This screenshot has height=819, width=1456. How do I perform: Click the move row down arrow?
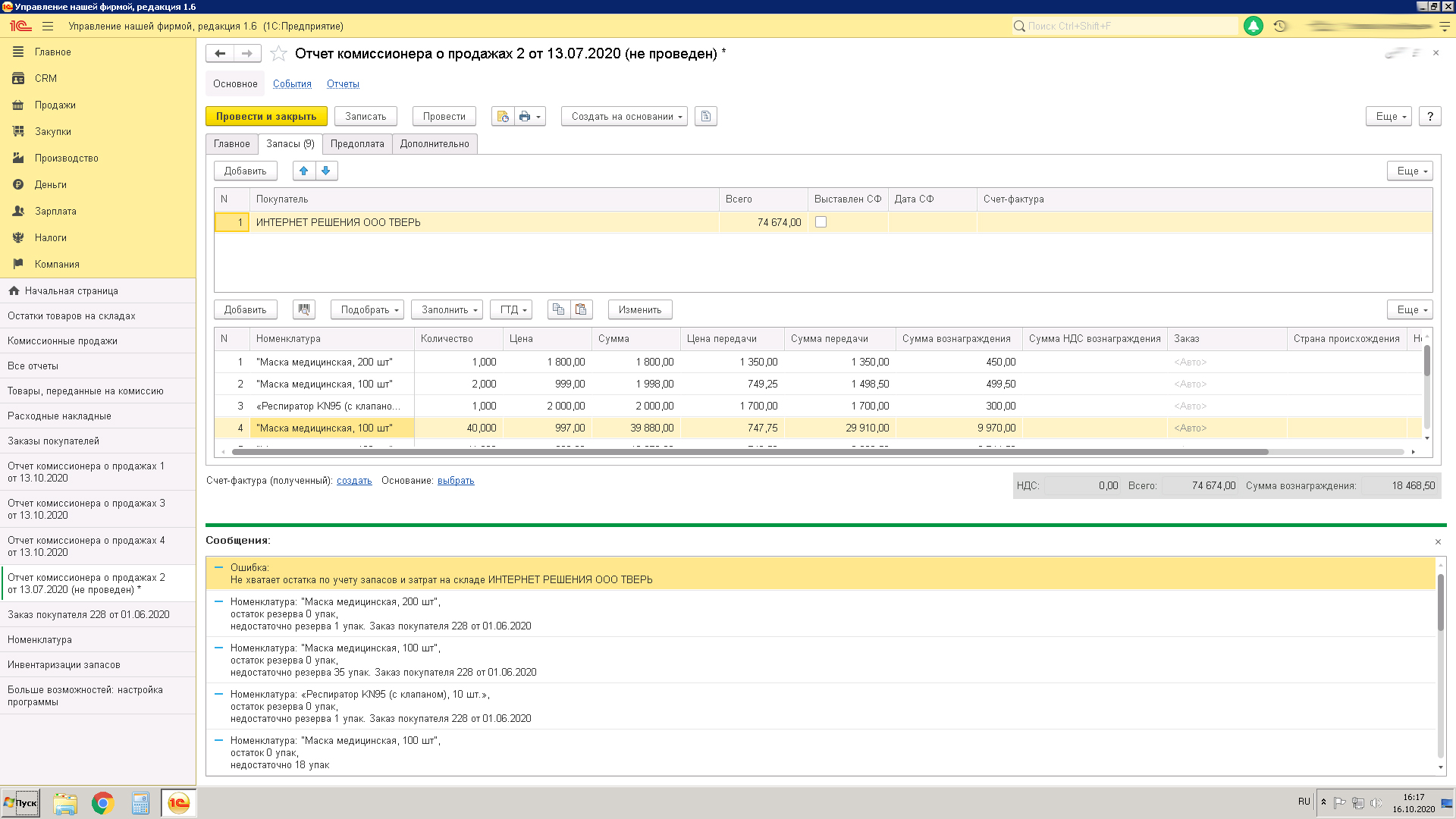coord(326,171)
